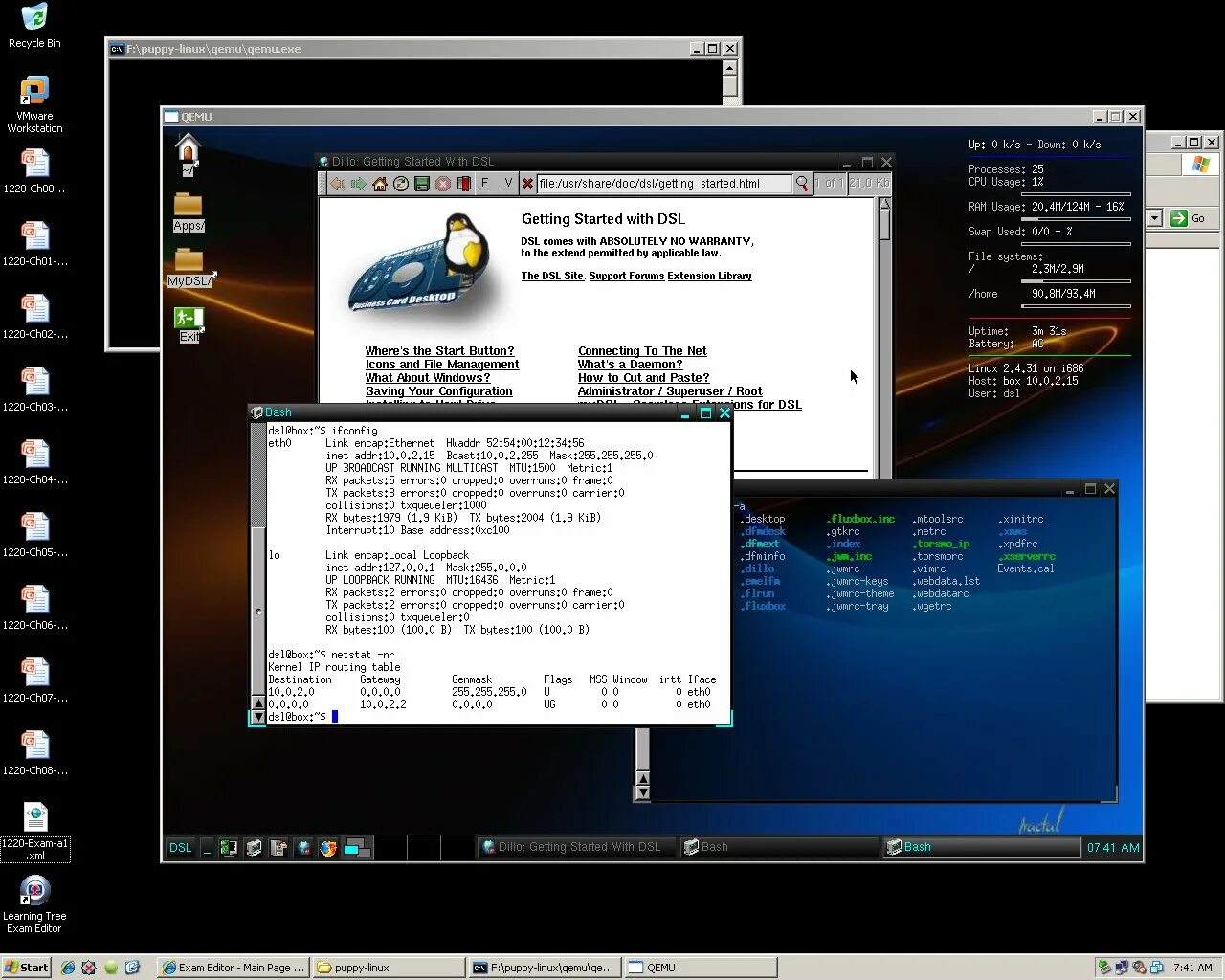Open Recycle Bin on Windows desktop
The height and width of the screenshot is (980, 1225).
click(x=34, y=26)
